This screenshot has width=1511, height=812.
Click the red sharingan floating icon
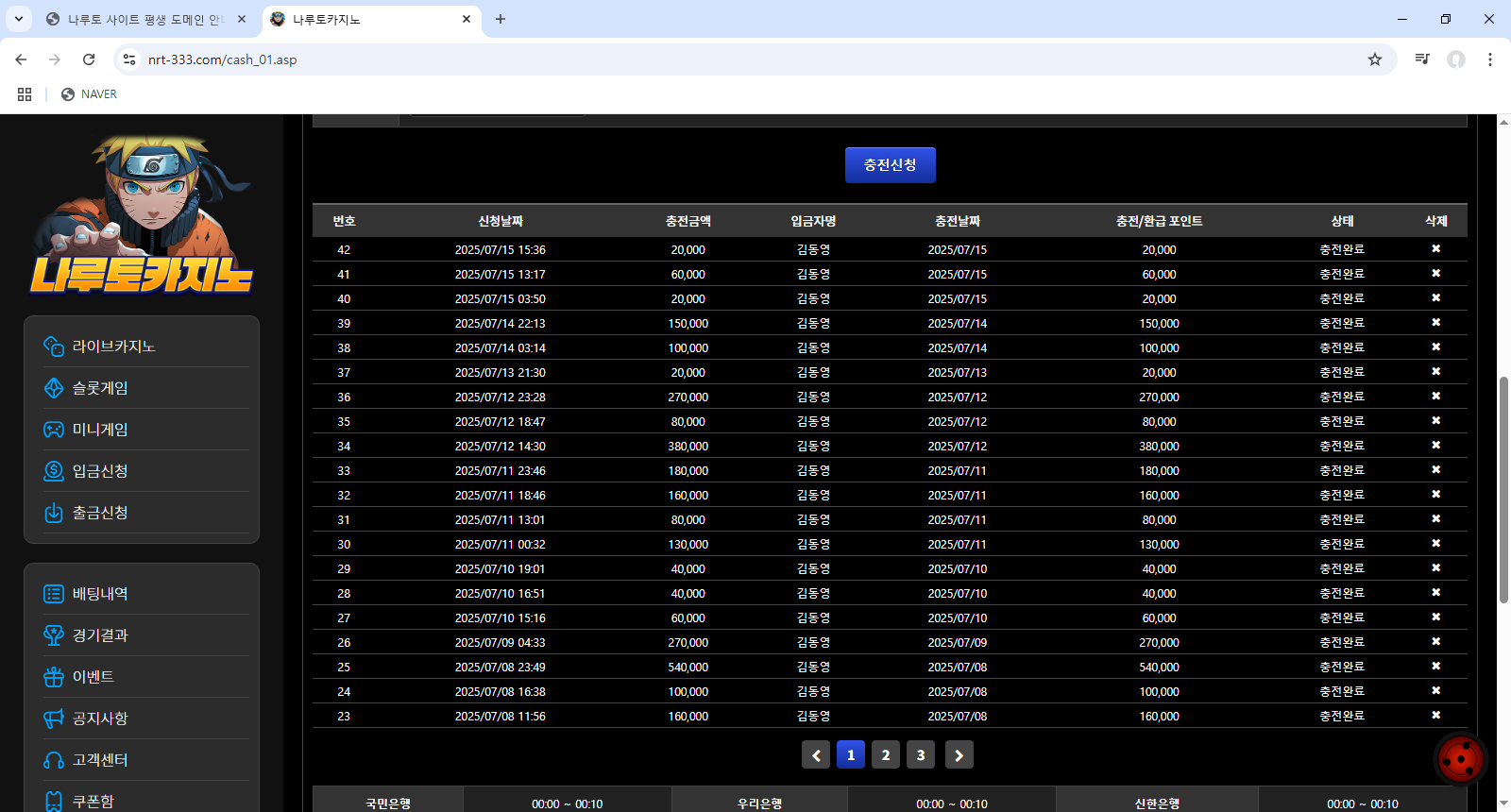tap(1460, 758)
